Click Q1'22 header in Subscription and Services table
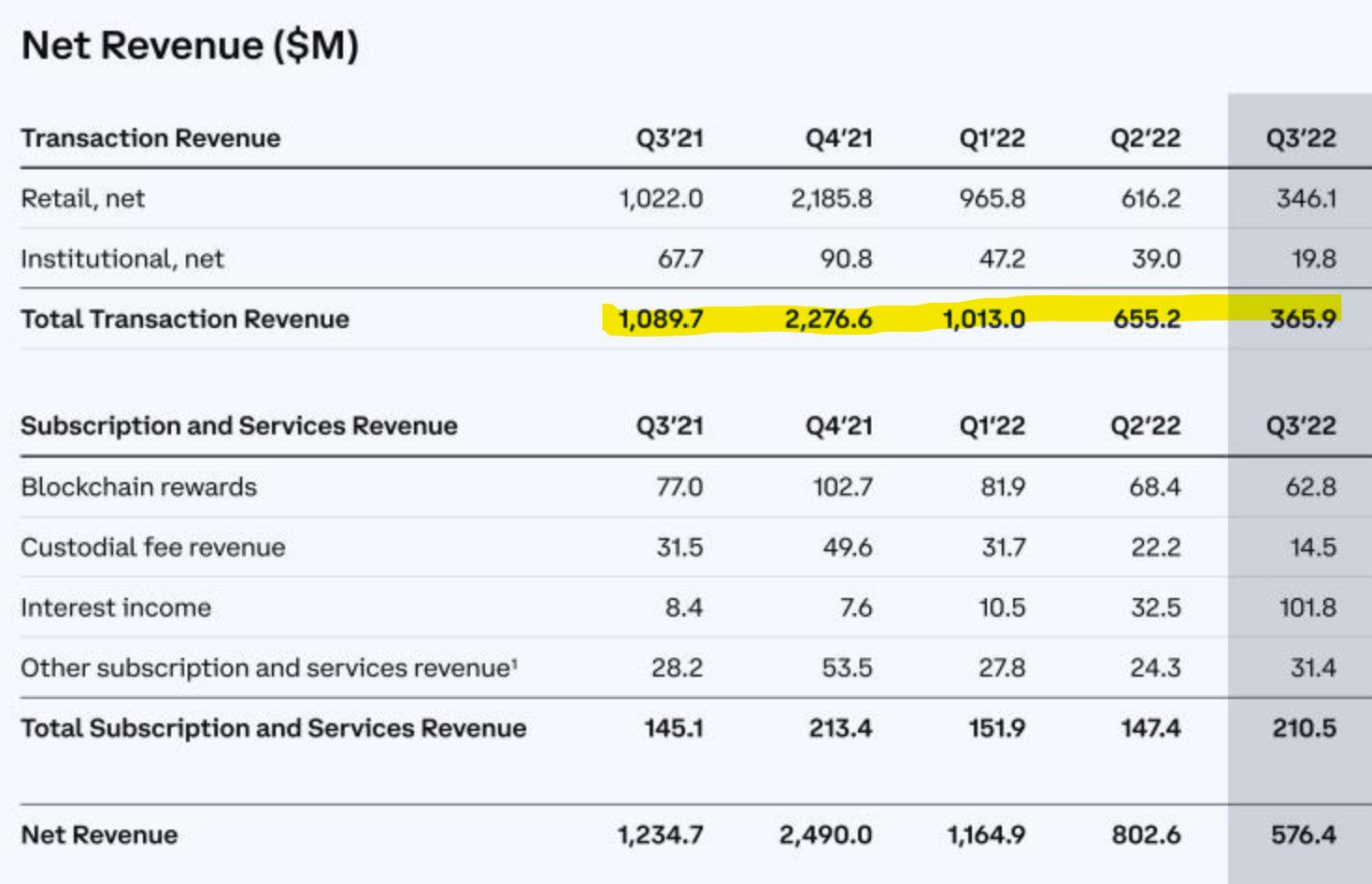The width and height of the screenshot is (1372, 884). (992, 426)
